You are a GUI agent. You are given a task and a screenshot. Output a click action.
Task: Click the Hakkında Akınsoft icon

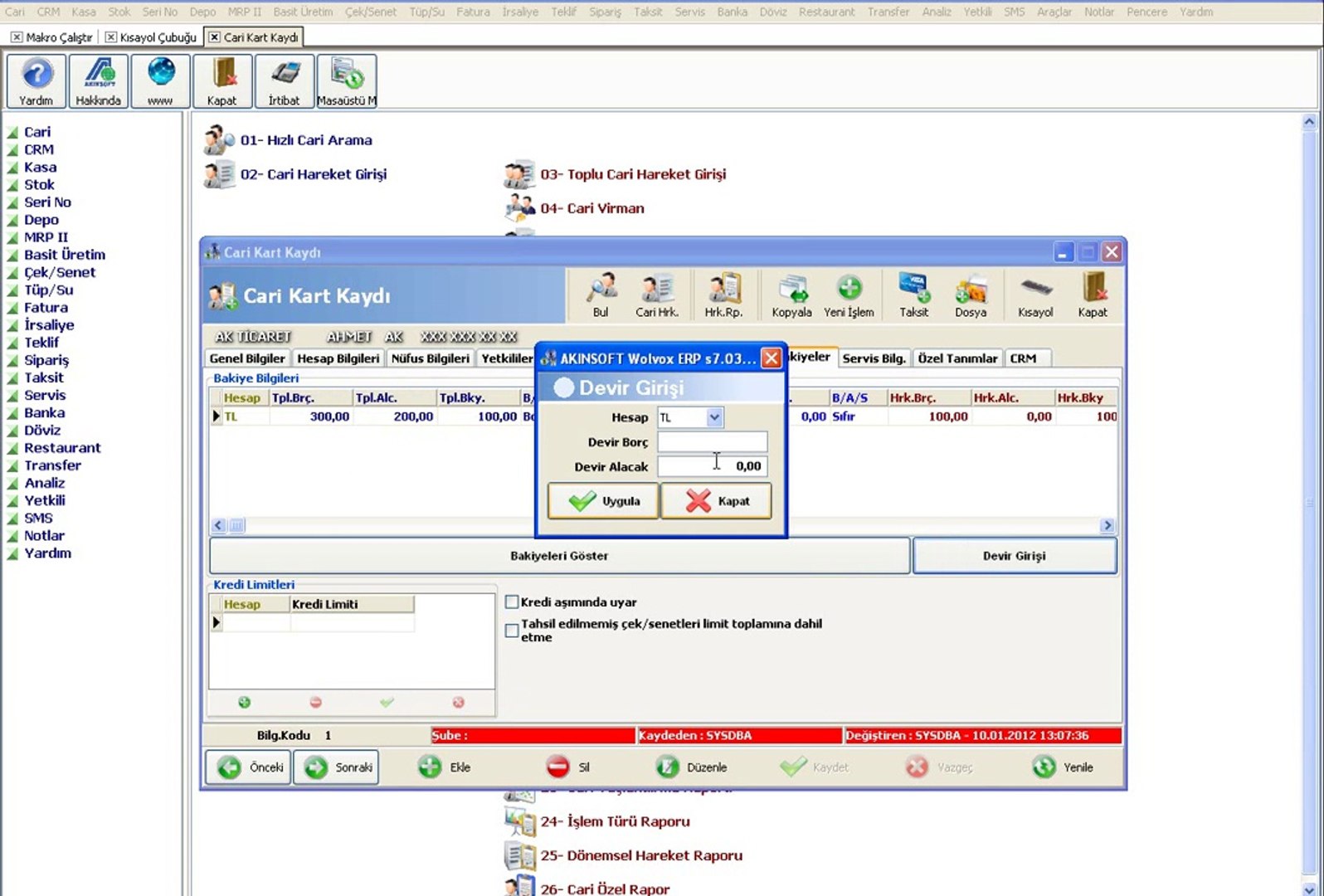(99, 81)
